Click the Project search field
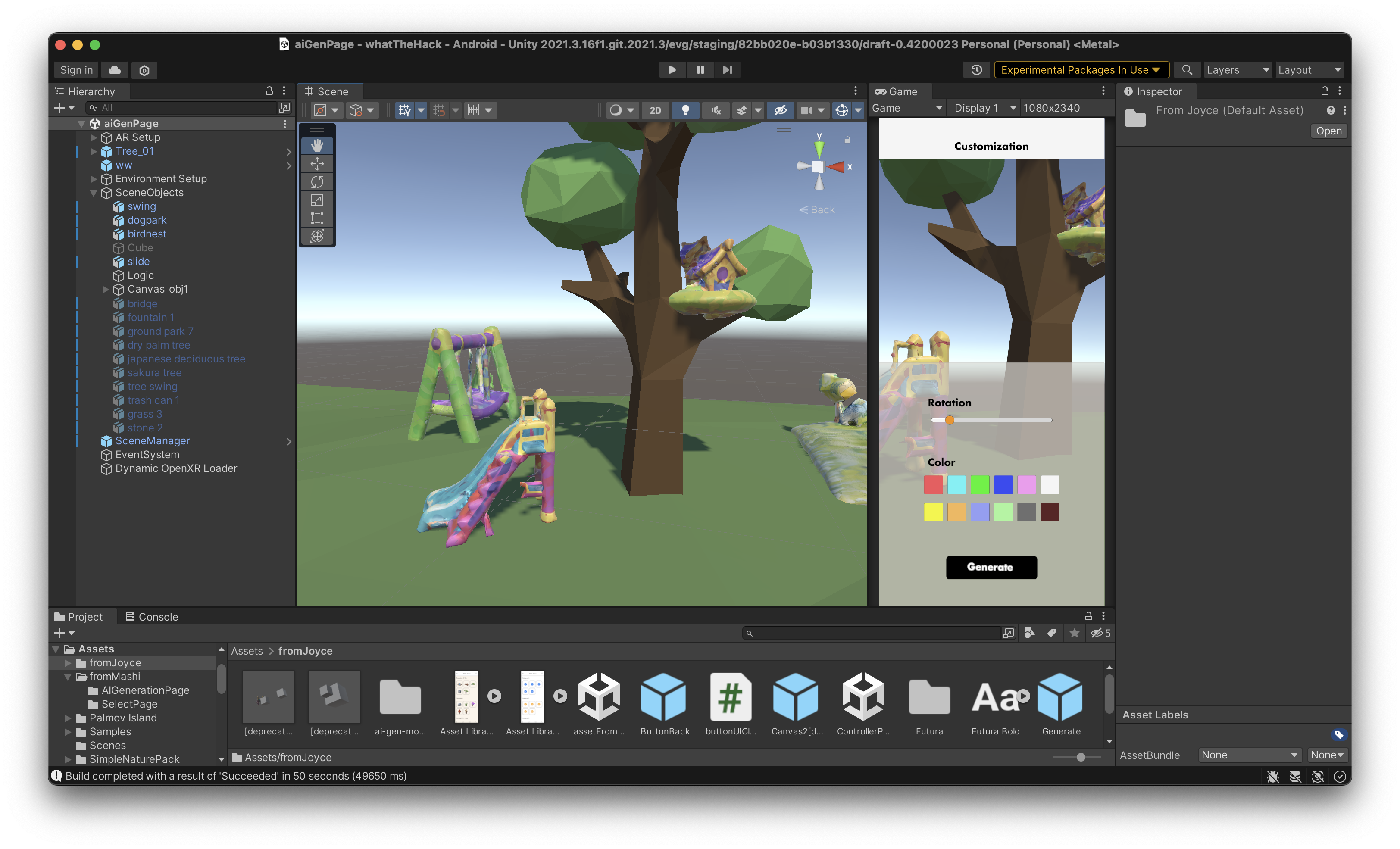 pyautogui.click(x=872, y=633)
